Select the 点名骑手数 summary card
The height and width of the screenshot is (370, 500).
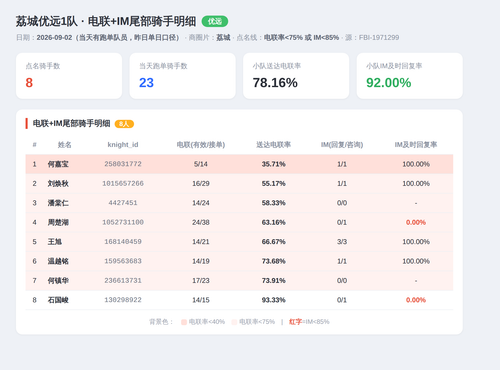click(69, 76)
